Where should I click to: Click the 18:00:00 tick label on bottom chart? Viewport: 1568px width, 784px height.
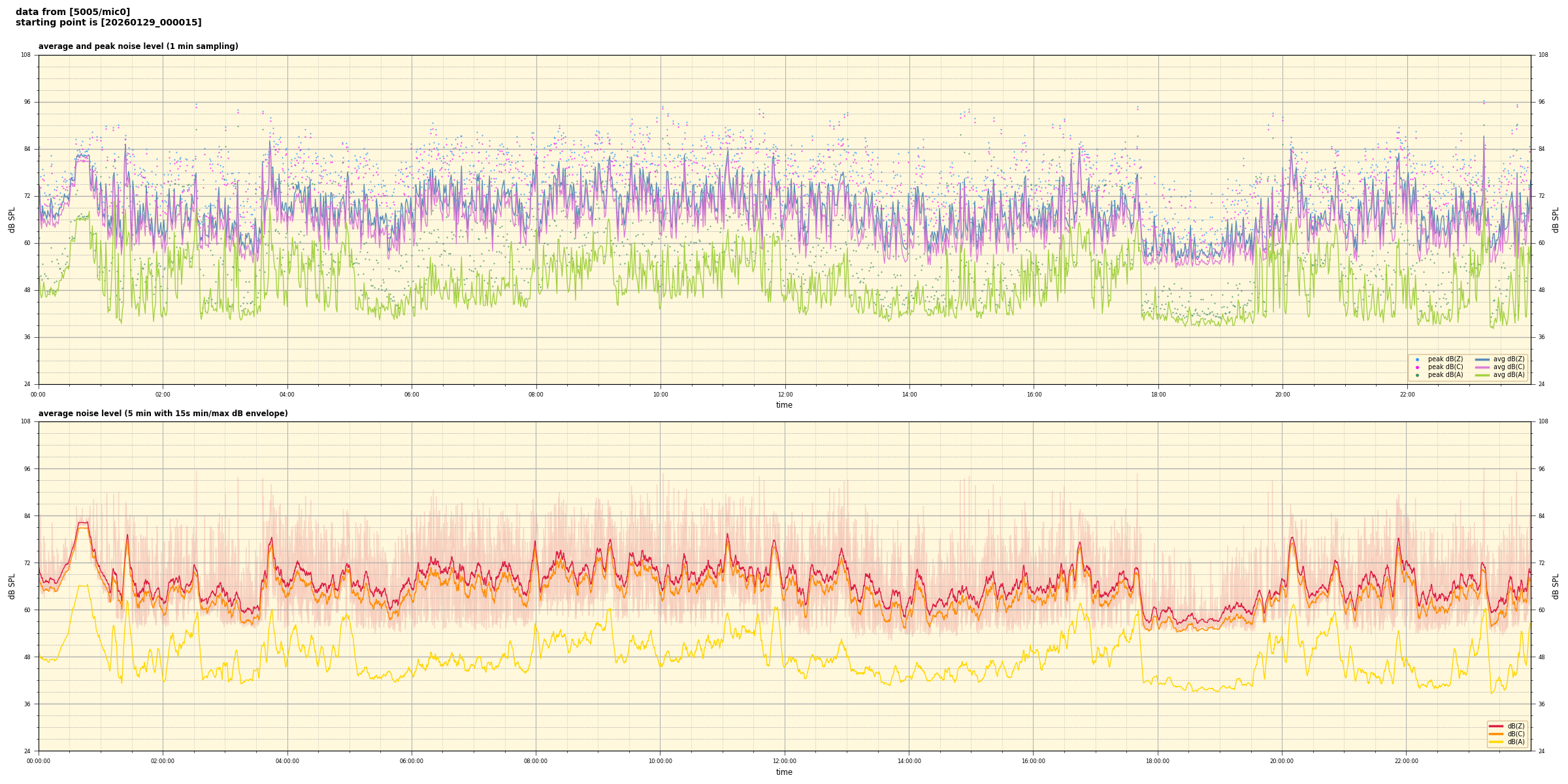point(1158,761)
